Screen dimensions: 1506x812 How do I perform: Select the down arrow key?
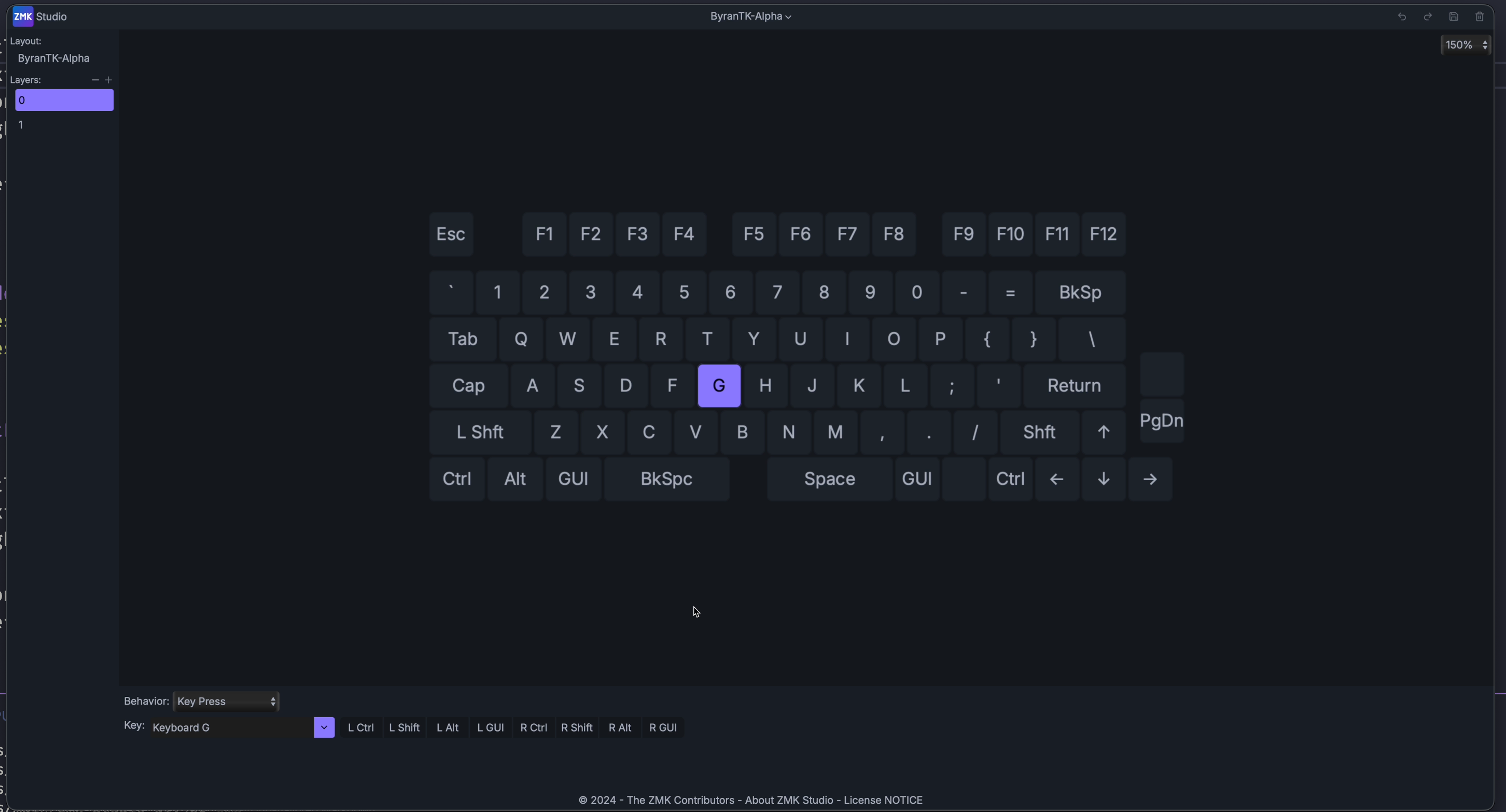[1104, 479]
